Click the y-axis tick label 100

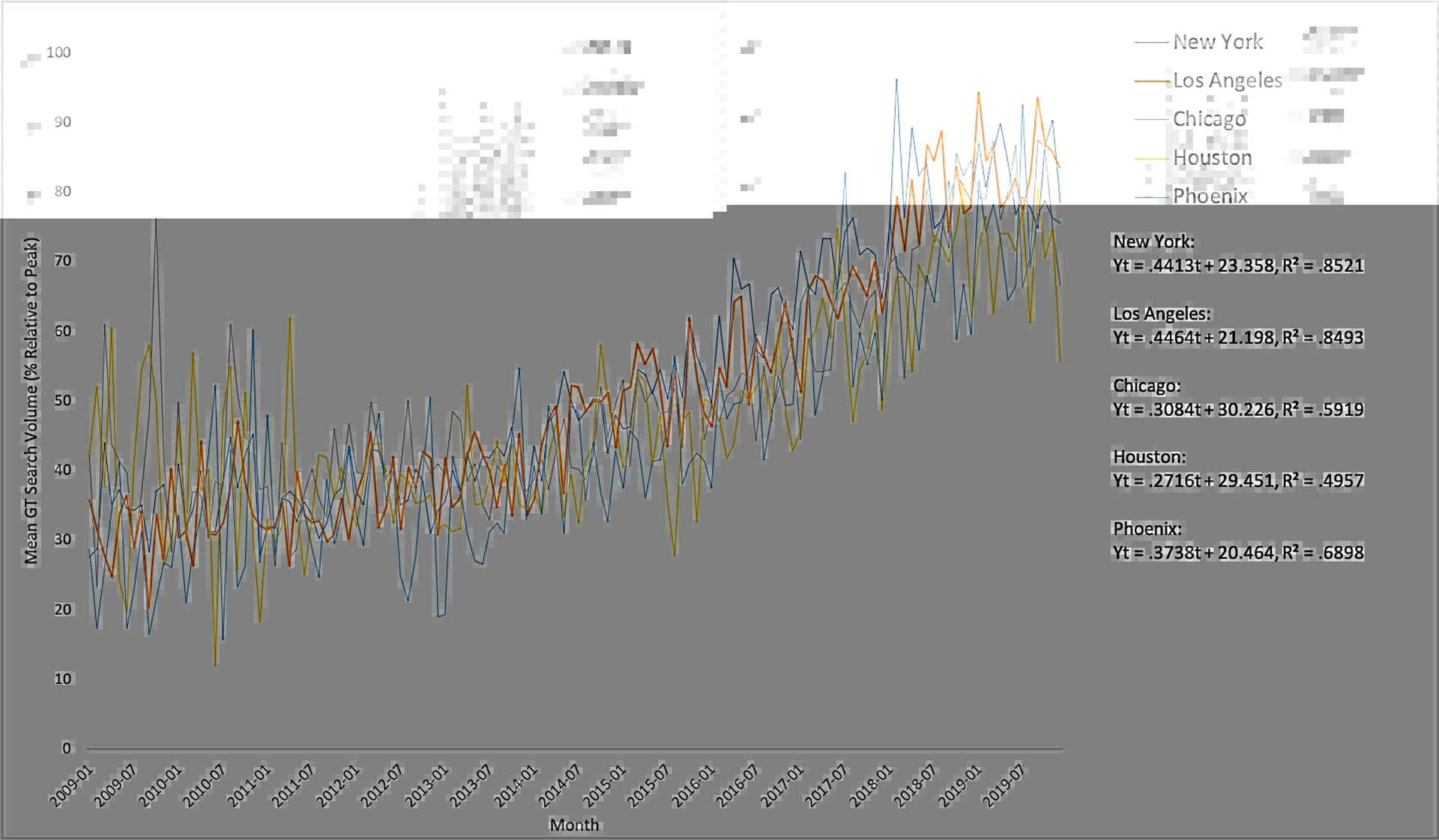pyautogui.click(x=58, y=52)
